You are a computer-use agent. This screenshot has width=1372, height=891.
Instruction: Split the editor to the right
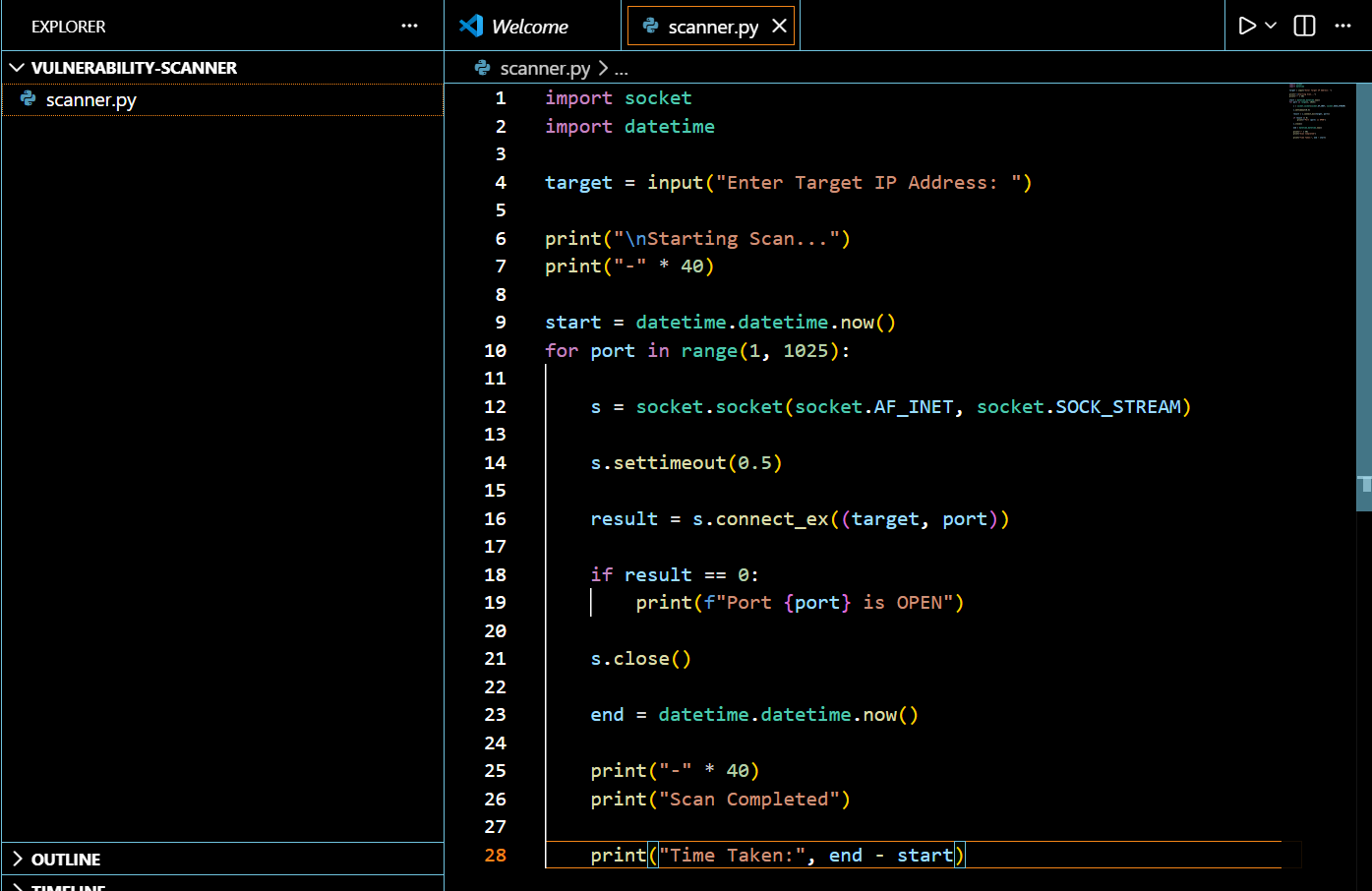coord(1304,26)
